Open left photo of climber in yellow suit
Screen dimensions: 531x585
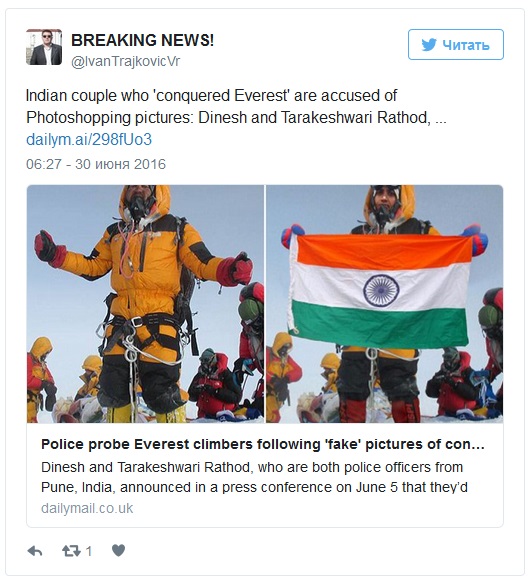[x=146, y=304]
